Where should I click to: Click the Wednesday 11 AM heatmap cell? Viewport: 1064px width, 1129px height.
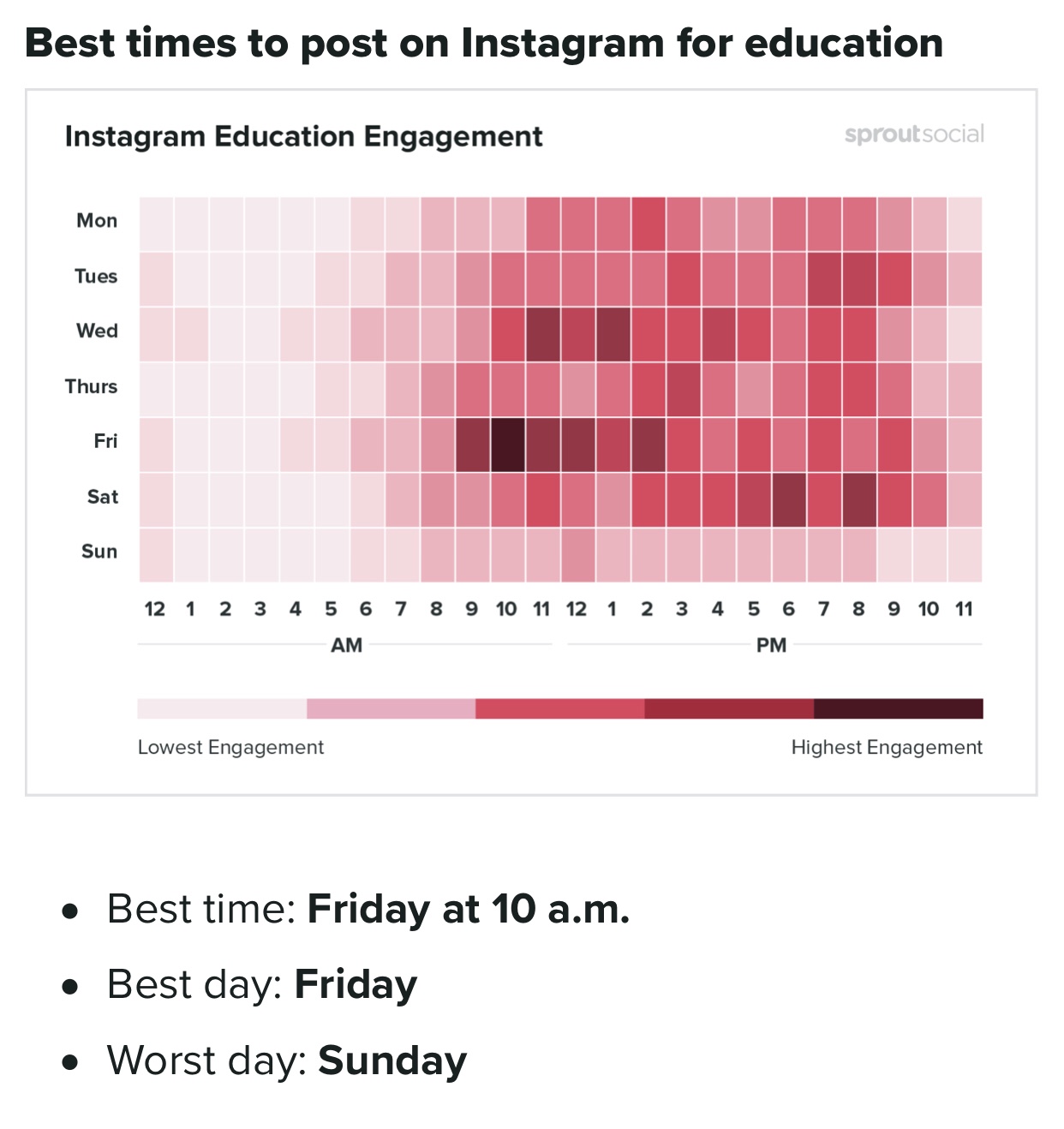coord(542,334)
